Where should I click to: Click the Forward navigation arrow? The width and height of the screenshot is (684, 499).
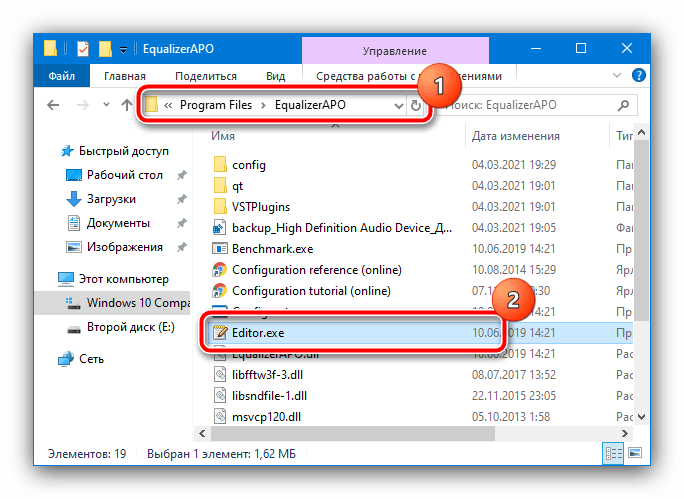[82, 105]
